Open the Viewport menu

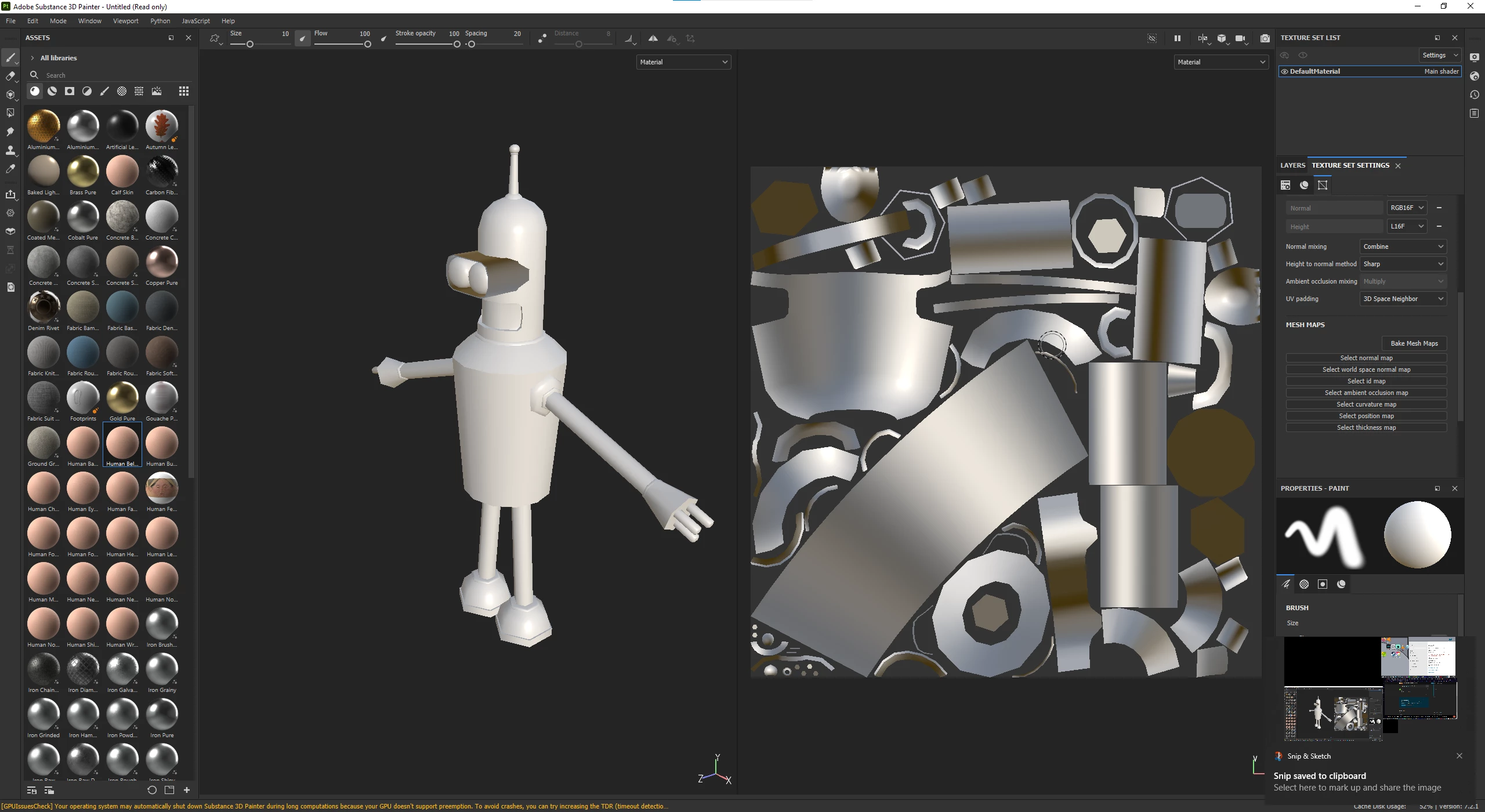(x=125, y=21)
